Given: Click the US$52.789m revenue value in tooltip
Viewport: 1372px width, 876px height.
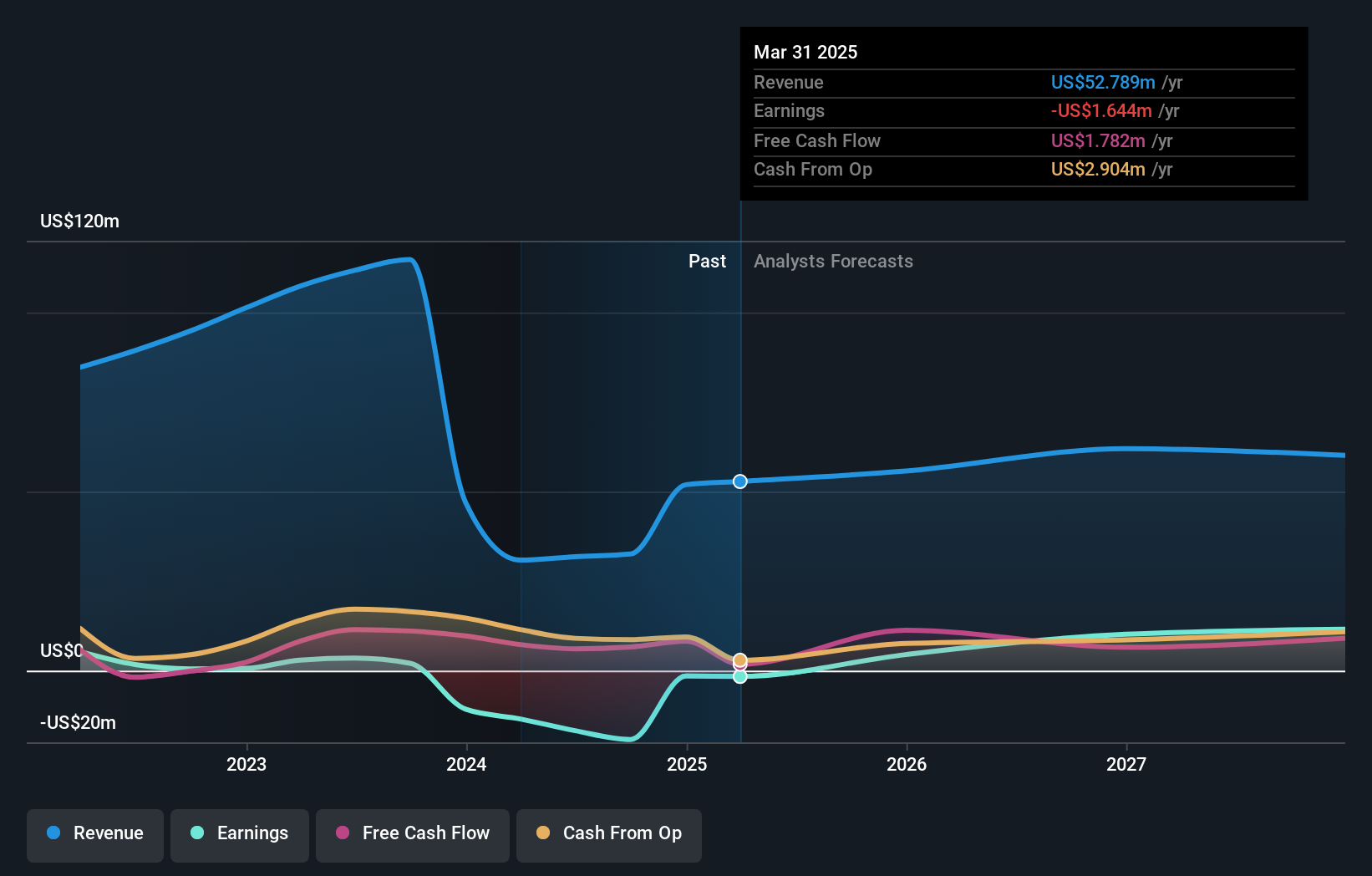Looking at the screenshot, I should pos(1103,83).
